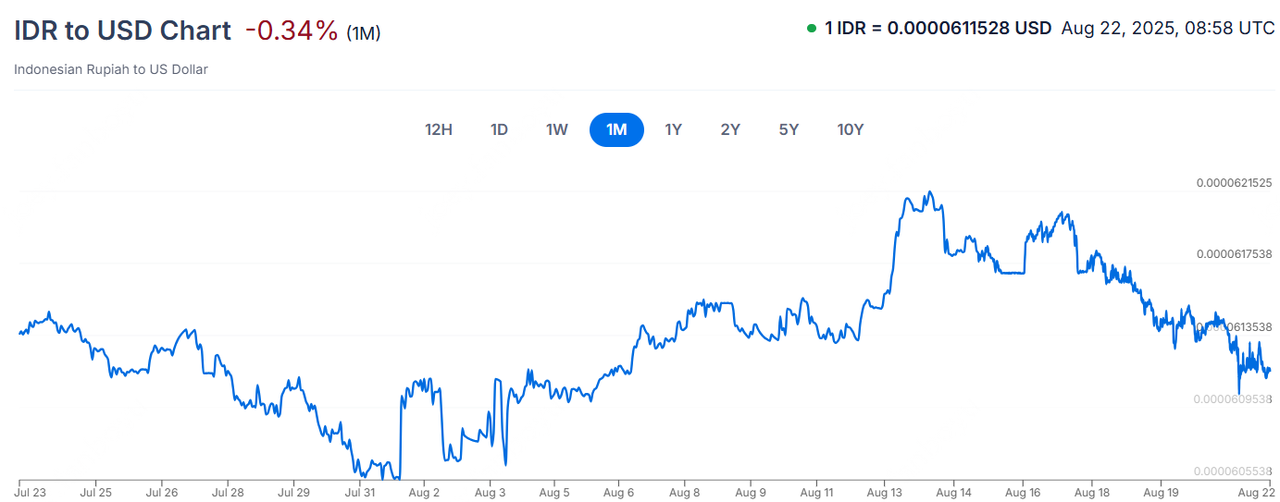The image size is (1280, 502).
Task: Click the green live status dot
Action: click(811, 28)
